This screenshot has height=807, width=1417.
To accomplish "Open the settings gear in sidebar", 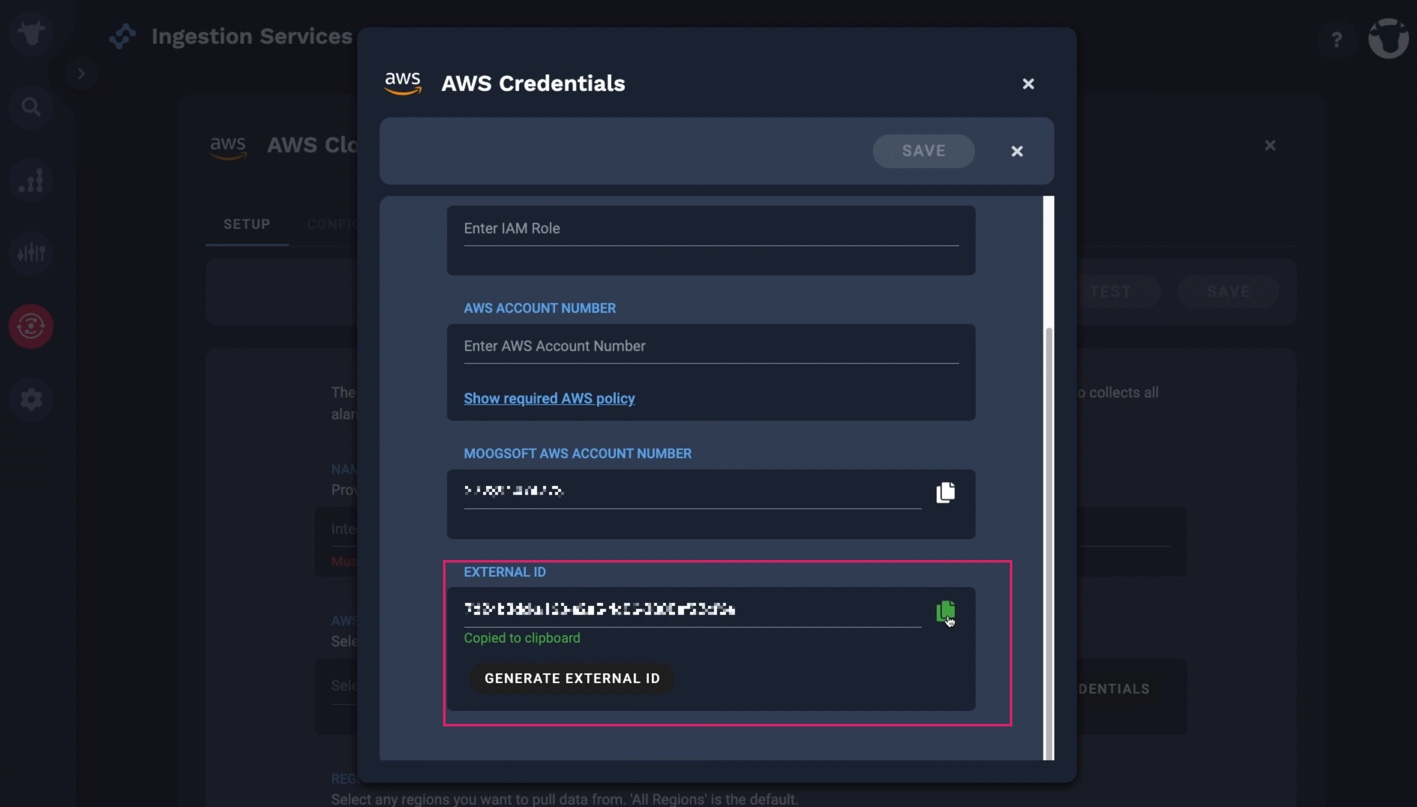I will pos(31,399).
